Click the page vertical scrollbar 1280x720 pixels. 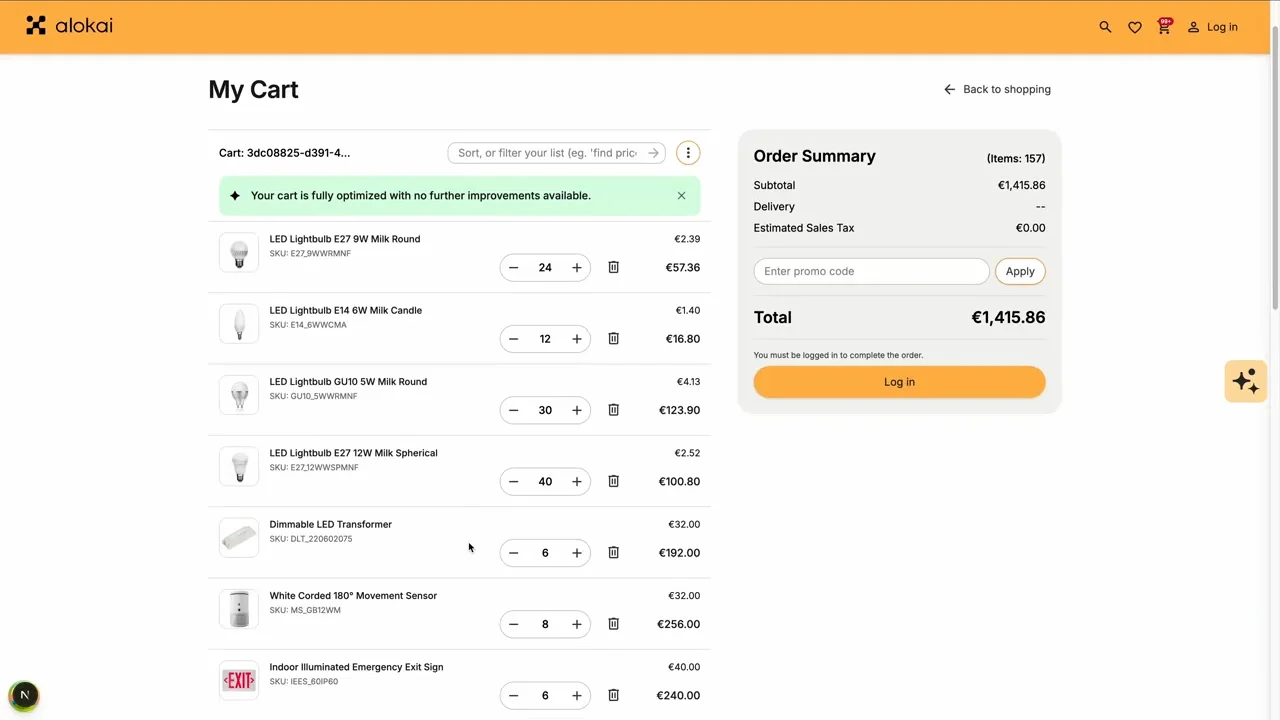[x=1274, y=170]
